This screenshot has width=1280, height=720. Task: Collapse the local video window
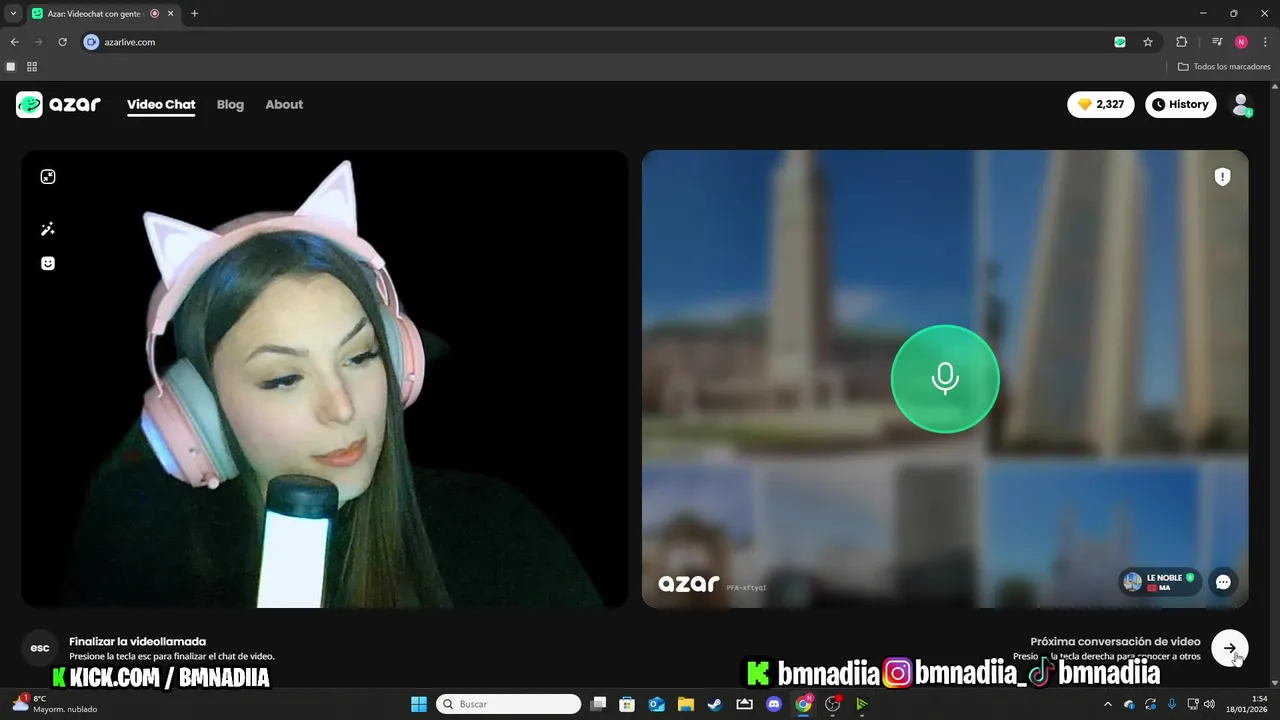(x=48, y=177)
